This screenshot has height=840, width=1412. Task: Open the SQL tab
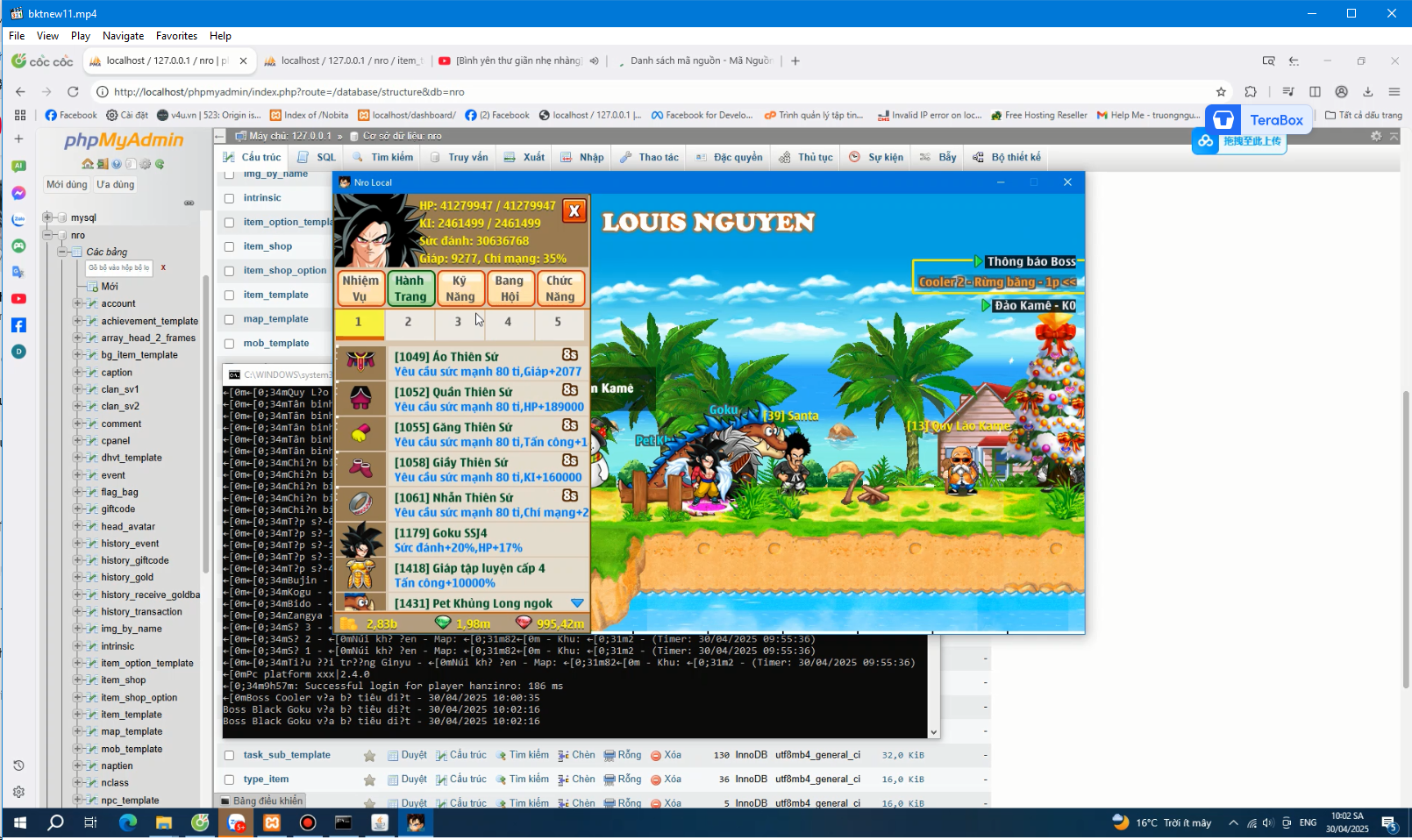point(317,157)
